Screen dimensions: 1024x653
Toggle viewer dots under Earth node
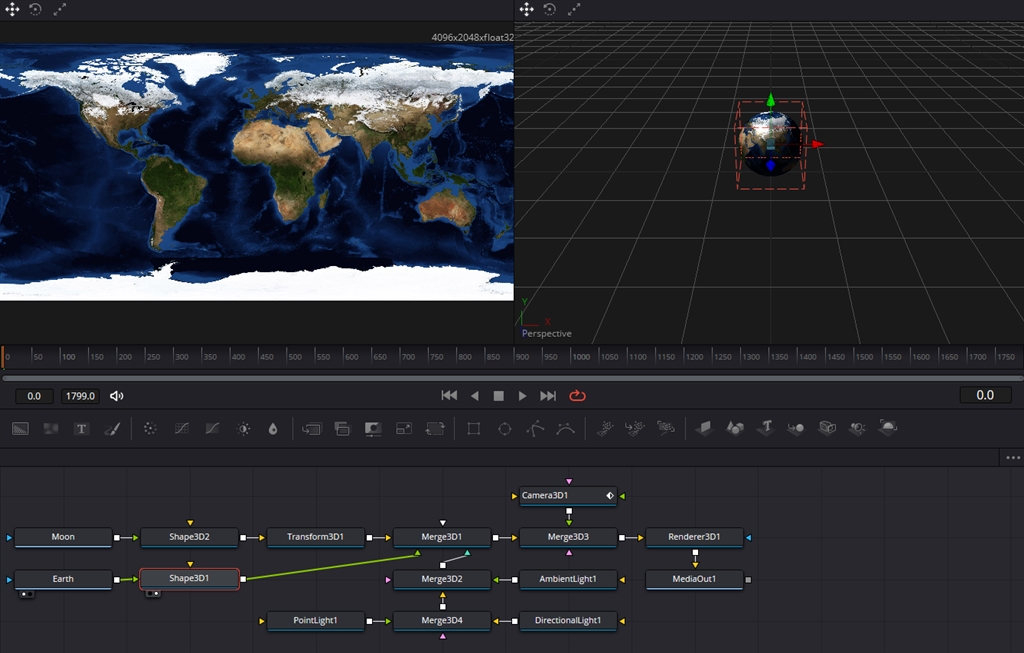(26, 593)
